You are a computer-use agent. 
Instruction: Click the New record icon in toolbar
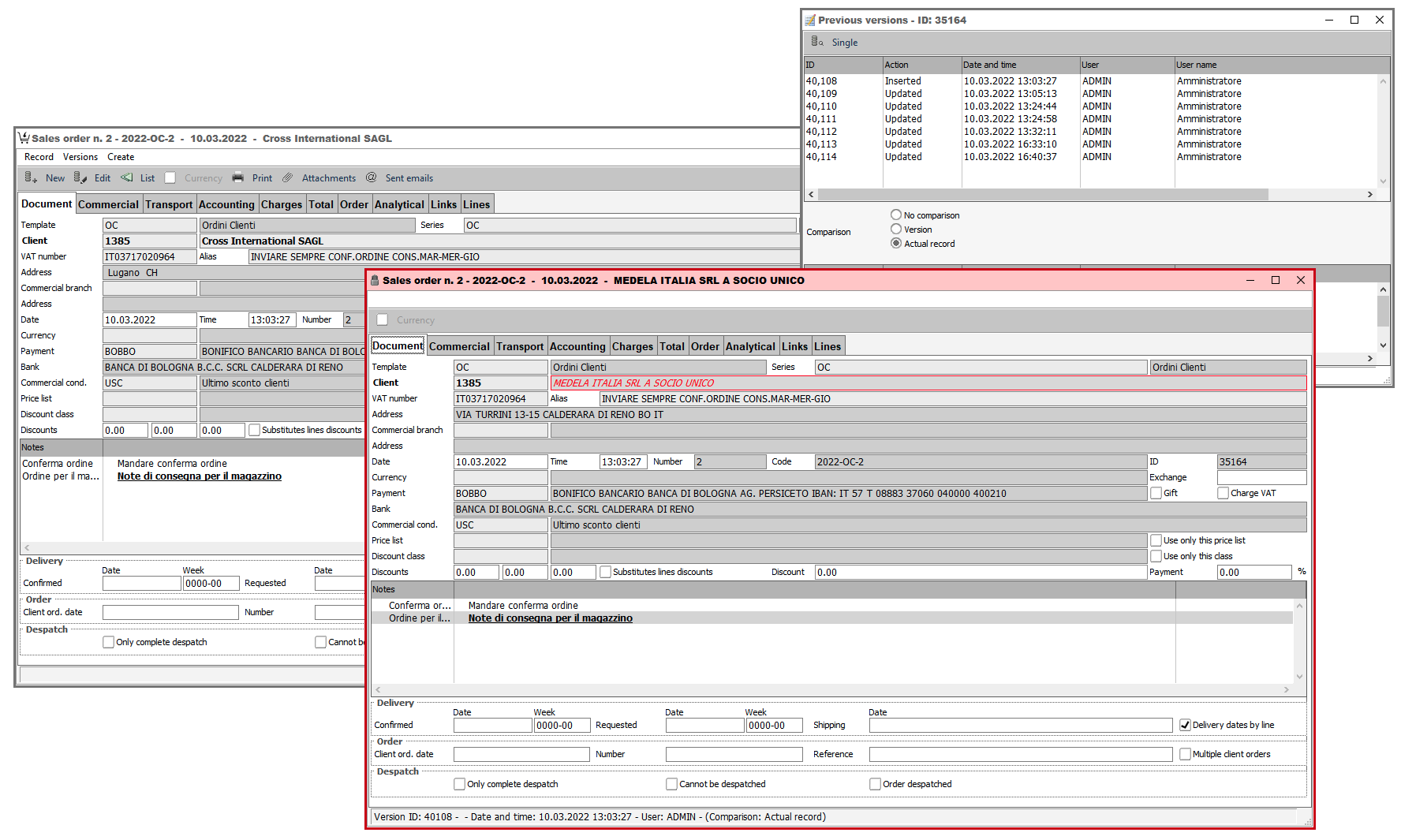click(31, 177)
